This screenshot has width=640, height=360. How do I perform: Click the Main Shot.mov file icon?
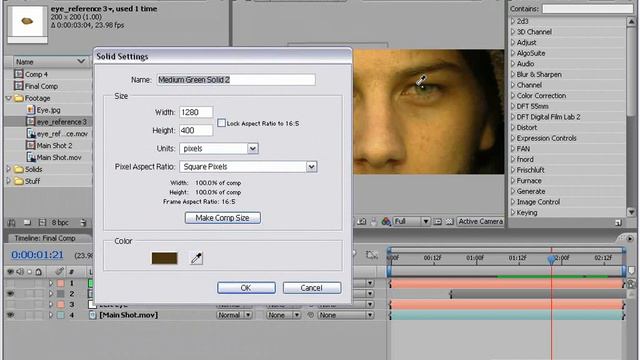pyautogui.click(x=31, y=157)
